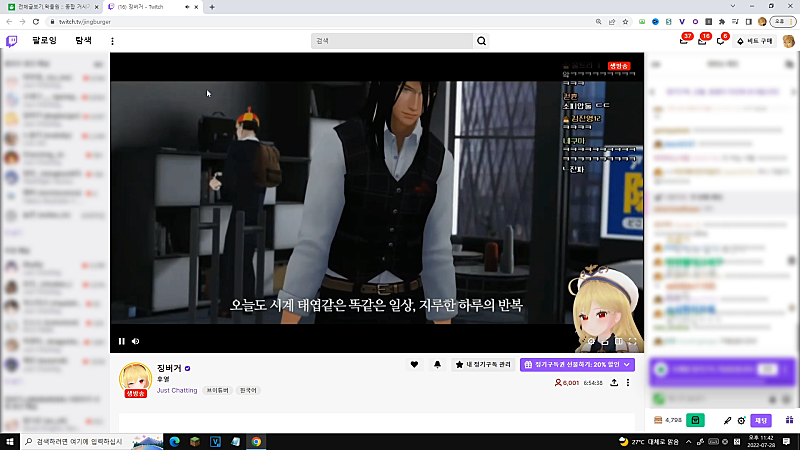Viewport: 800px width, 450px height.
Task: Click the browser back arrow
Action: pyautogui.click(x=9, y=22)
